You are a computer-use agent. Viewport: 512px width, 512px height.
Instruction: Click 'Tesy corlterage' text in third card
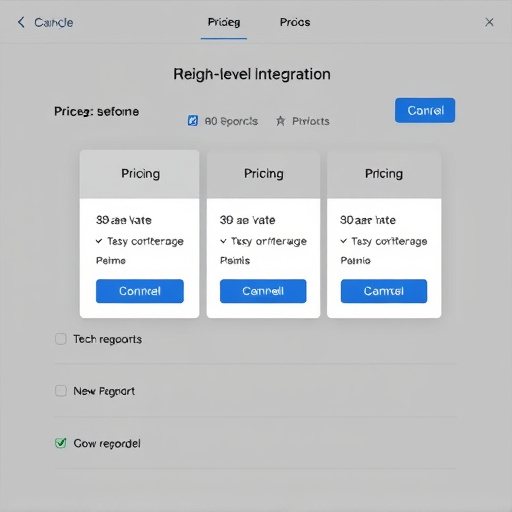click(x=389, y=241)
